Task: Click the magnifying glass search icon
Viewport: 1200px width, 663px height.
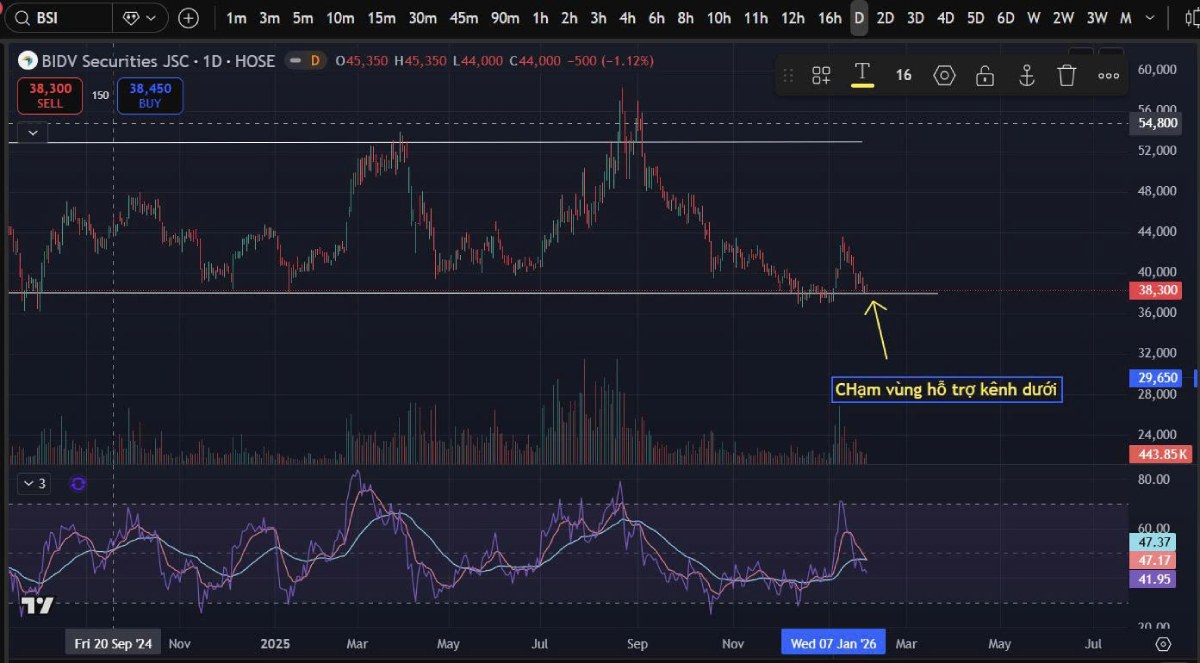Action: pos(20,17)
